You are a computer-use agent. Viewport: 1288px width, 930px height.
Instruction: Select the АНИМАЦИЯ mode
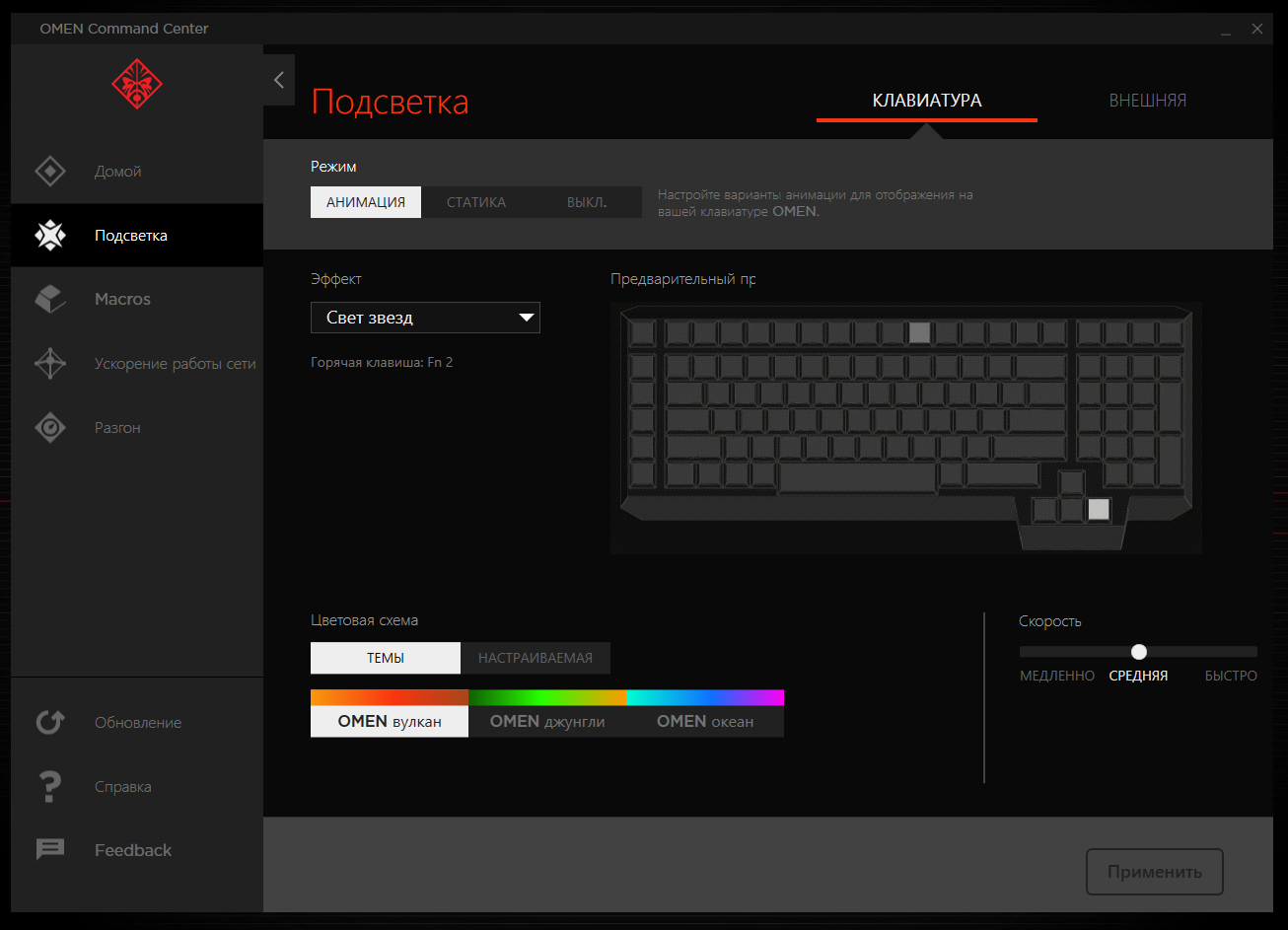[x=366, y=202]
